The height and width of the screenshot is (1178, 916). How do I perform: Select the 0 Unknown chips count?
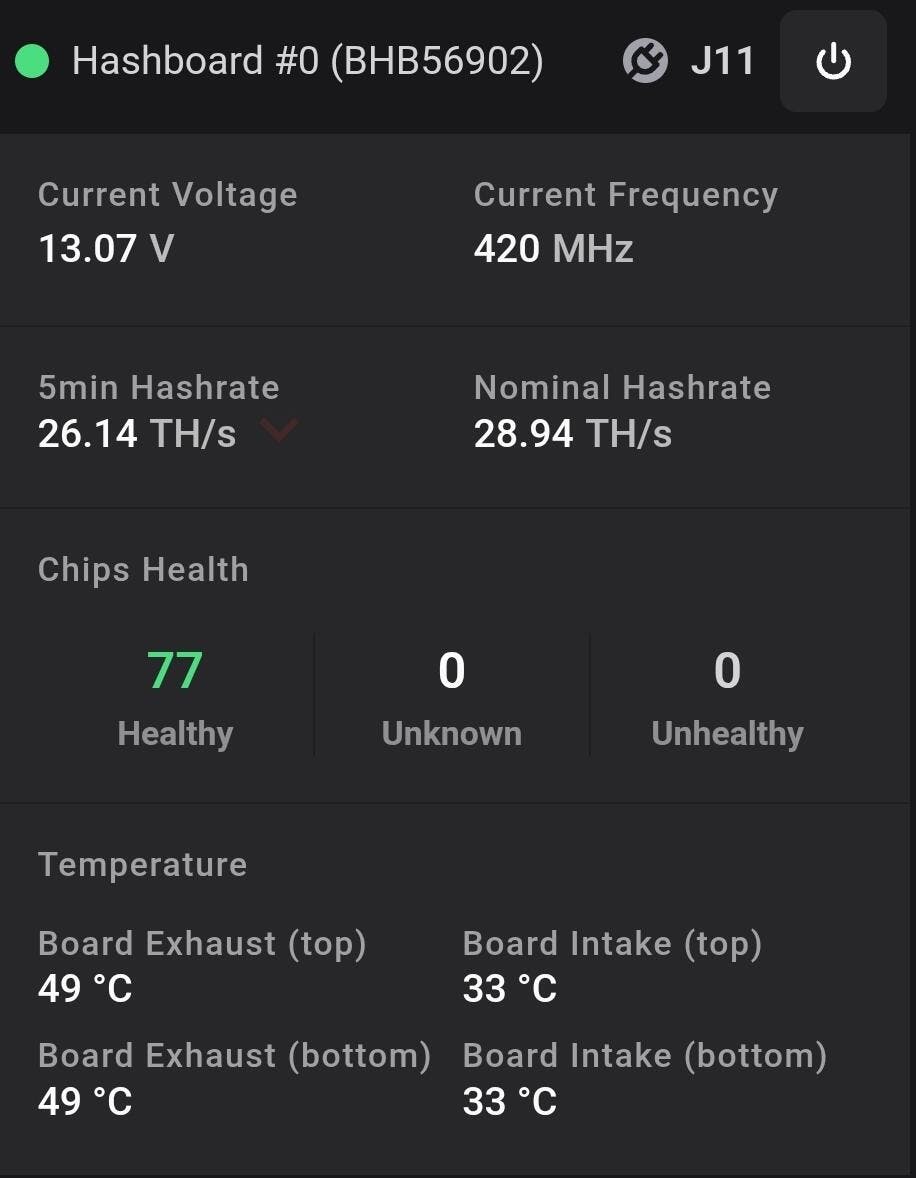pyautogui.click(x=452, y=671)
